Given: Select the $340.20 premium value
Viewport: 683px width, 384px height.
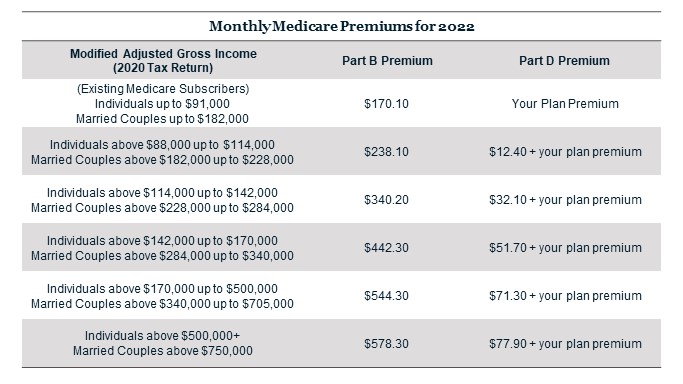Looking at the screenshot, I should point(386,199).
